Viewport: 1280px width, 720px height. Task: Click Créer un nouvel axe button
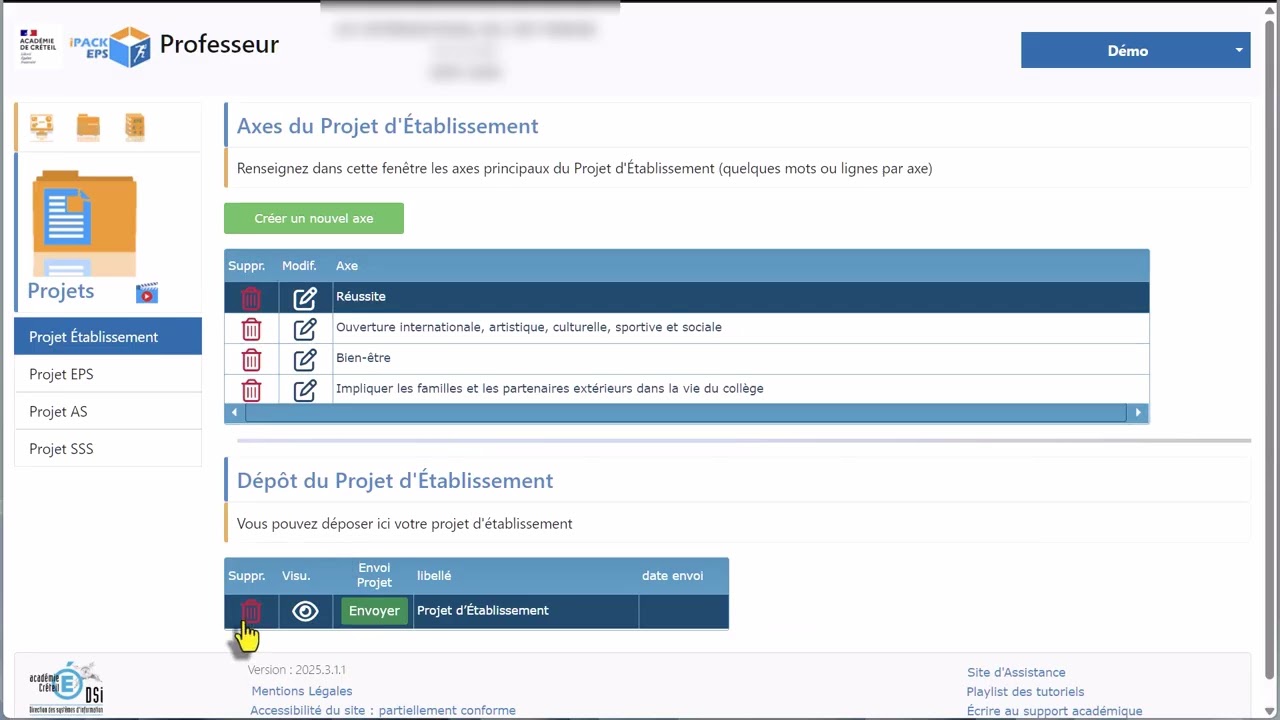pos(314,218)
